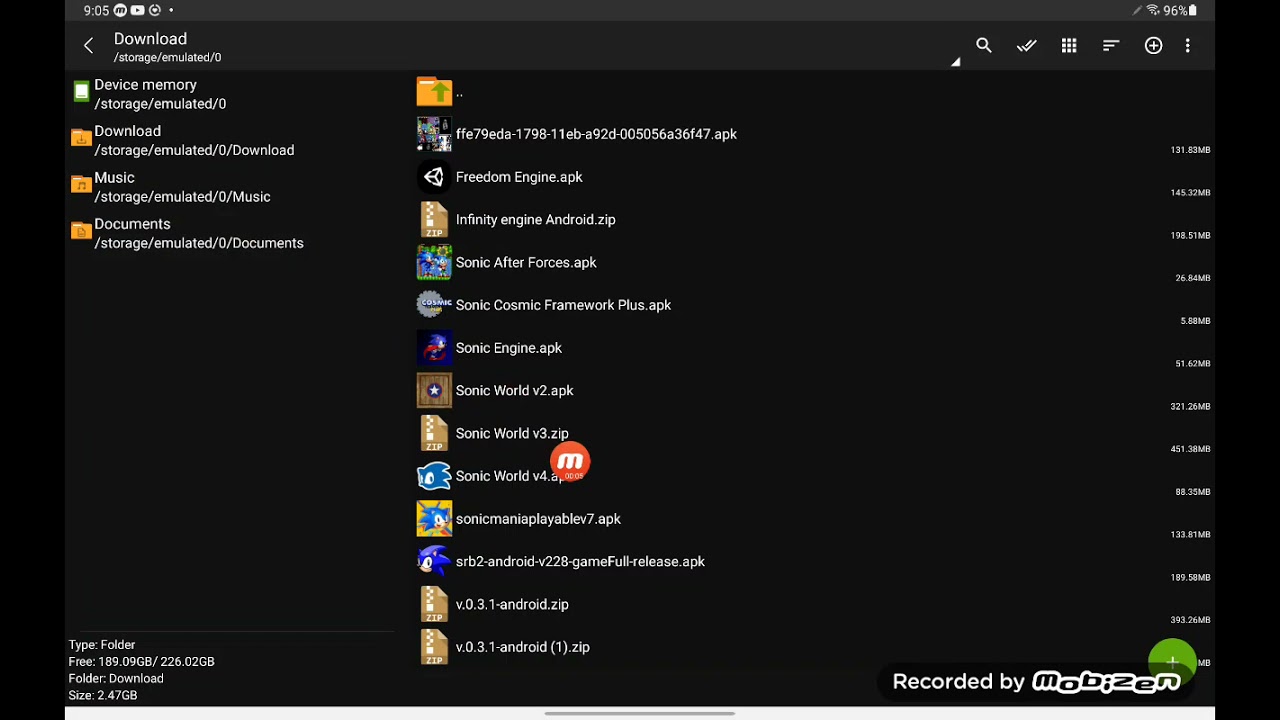
Task: Go back with the arrow icon
Action: 88,46
